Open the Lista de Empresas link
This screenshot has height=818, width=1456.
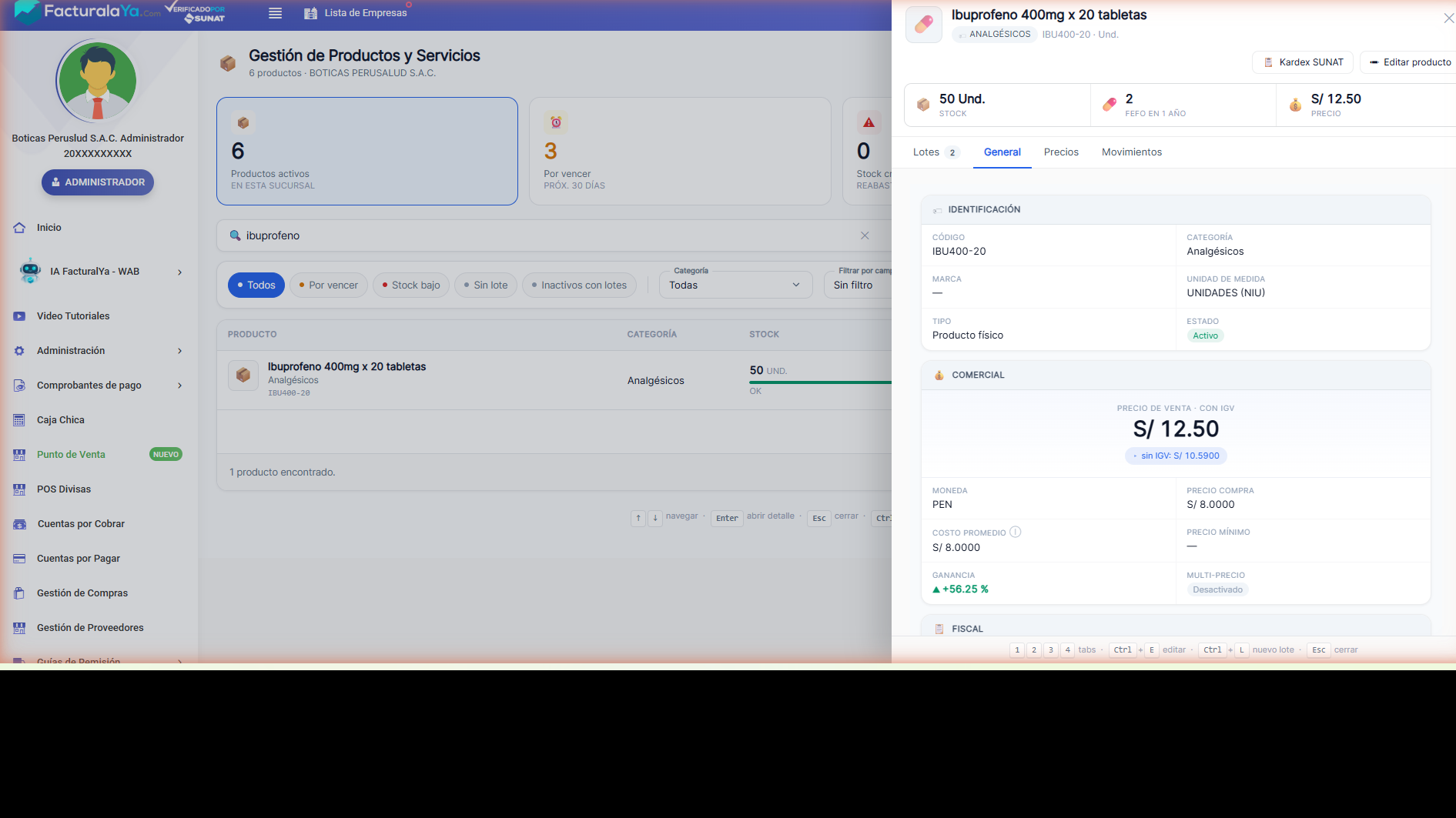[366, 13]
